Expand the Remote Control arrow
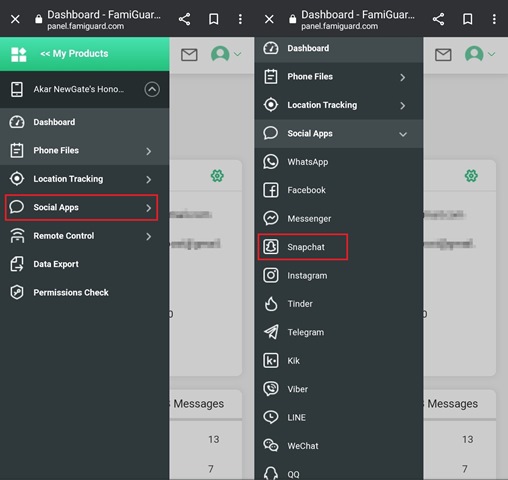Viewport: 508px width, 480px height. coord(149,236)
